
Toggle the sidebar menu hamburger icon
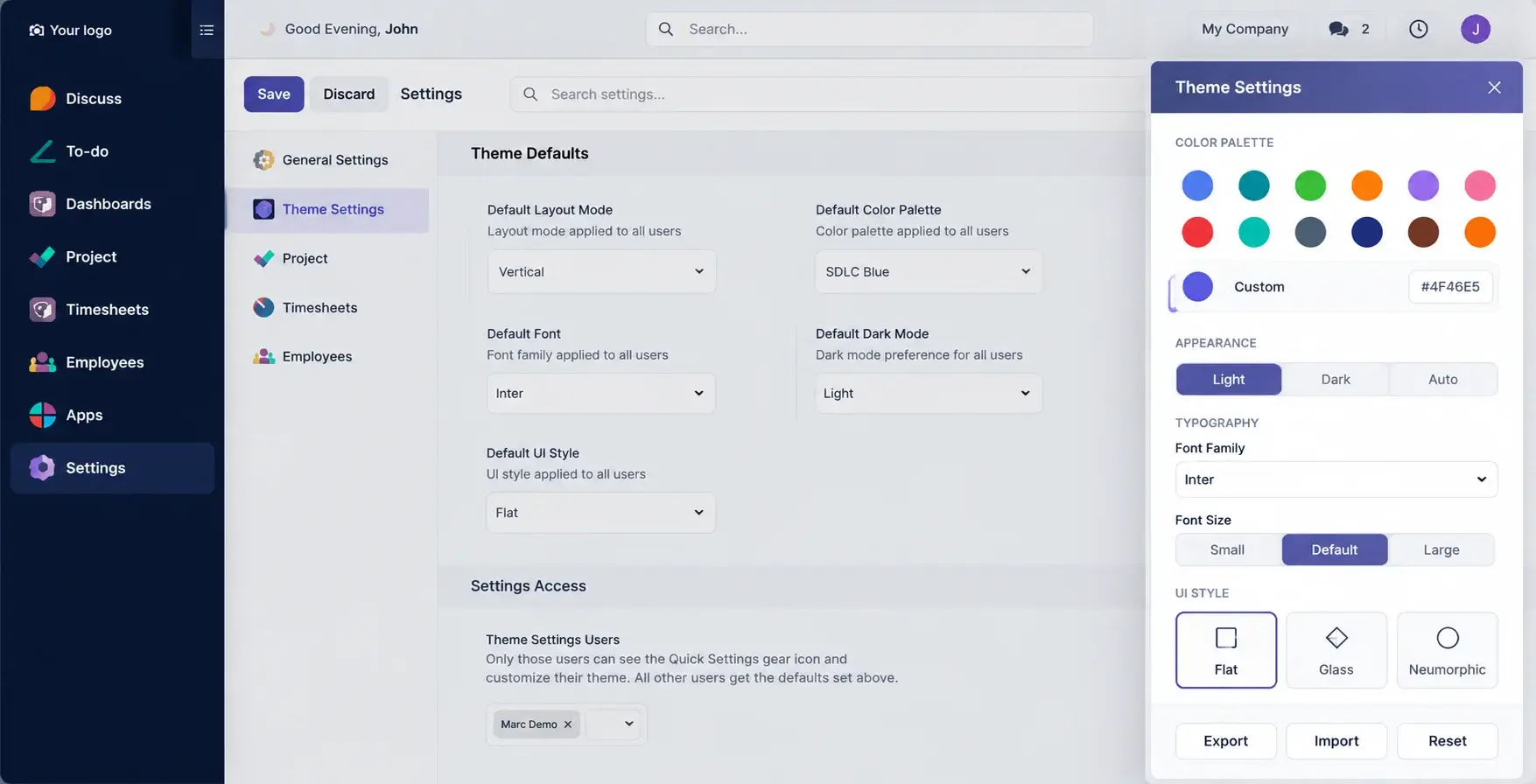pyautogui.click(x=207, y=30)
